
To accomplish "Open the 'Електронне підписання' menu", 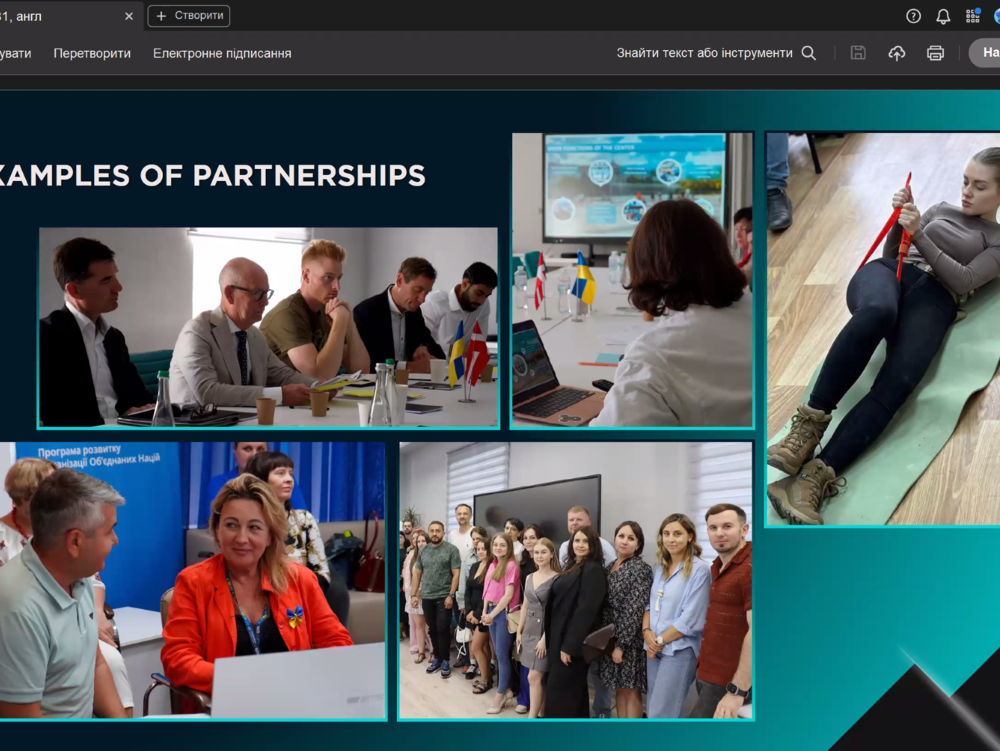I will pyautogui.click(x=222, y=53).
